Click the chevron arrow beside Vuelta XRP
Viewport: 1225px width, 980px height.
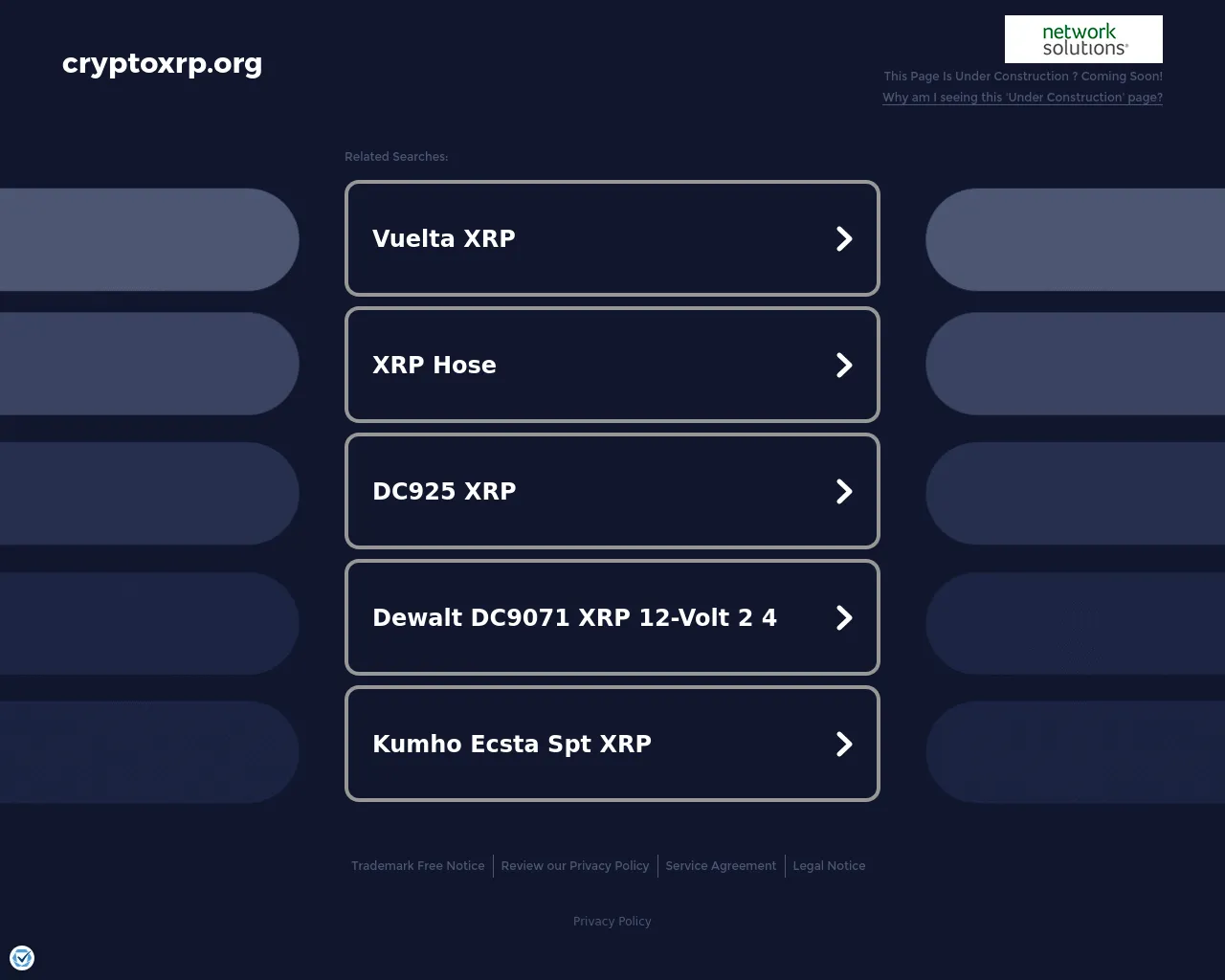point(844,238)
